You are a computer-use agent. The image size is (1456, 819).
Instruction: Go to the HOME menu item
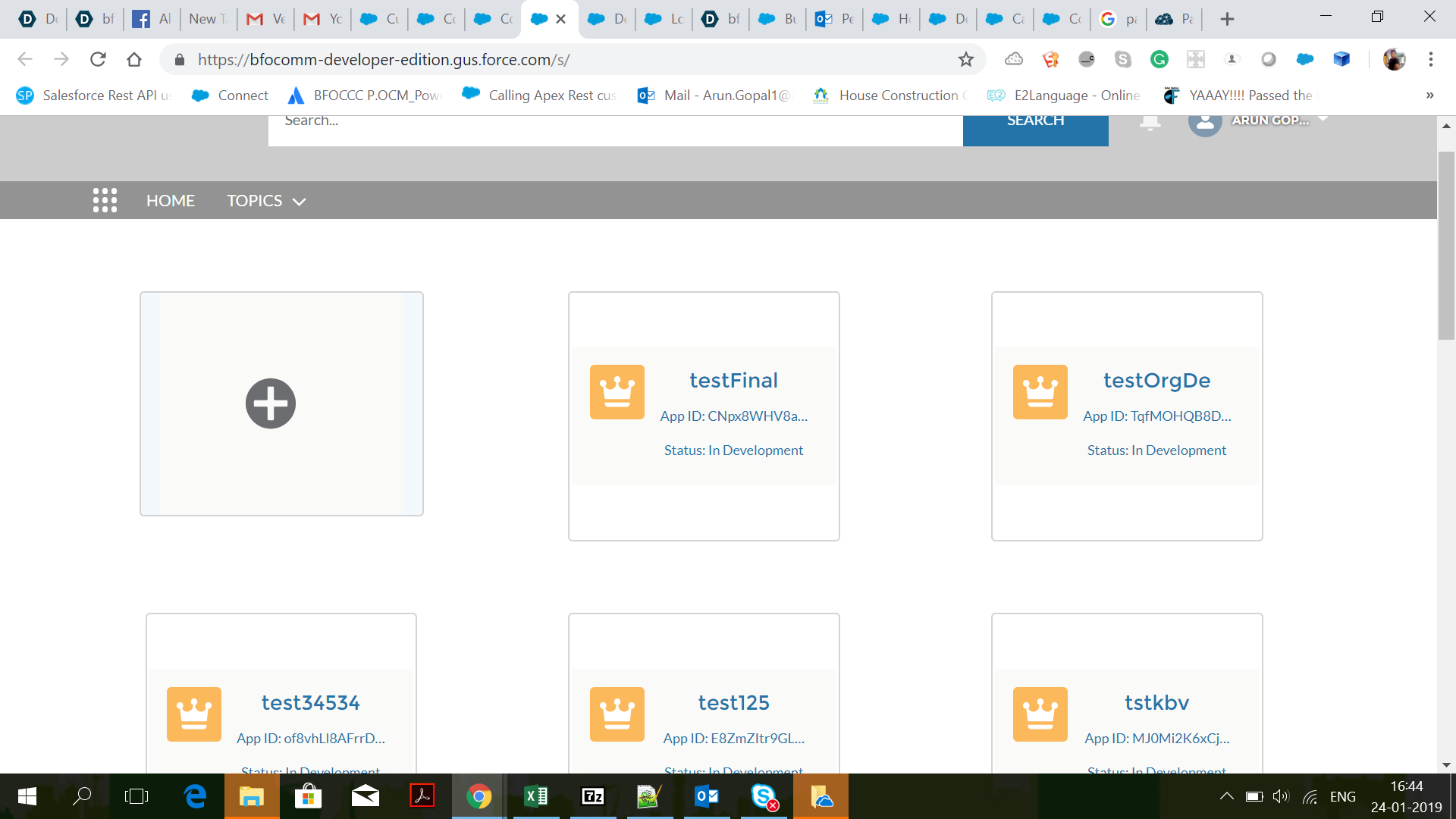[x=171, y=200]
